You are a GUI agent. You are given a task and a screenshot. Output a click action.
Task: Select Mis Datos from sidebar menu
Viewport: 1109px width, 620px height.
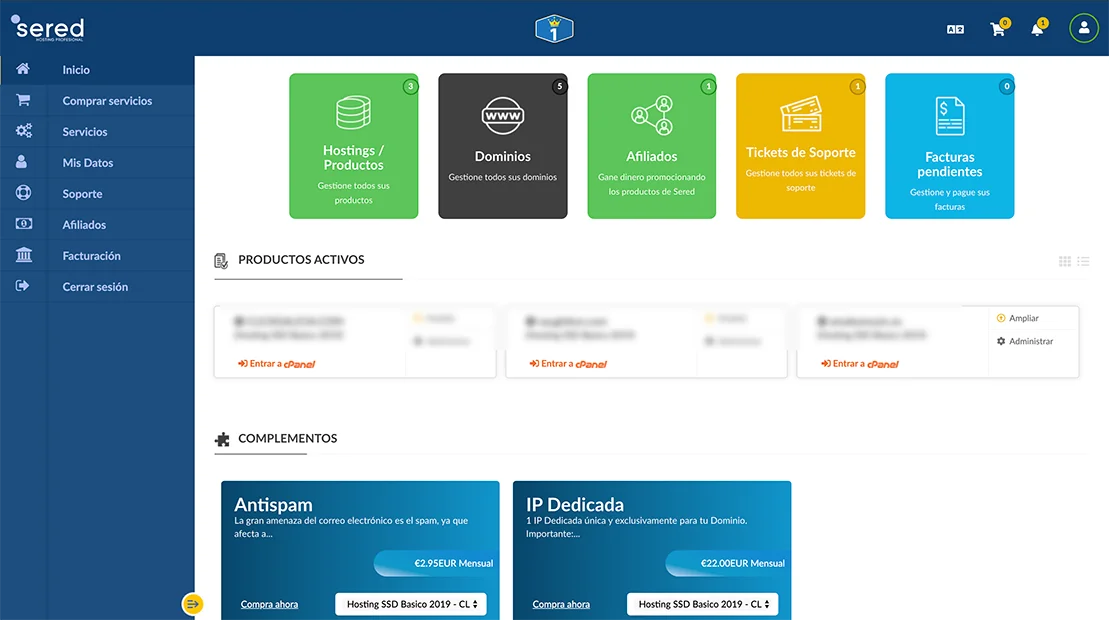(x=88, y=163)
